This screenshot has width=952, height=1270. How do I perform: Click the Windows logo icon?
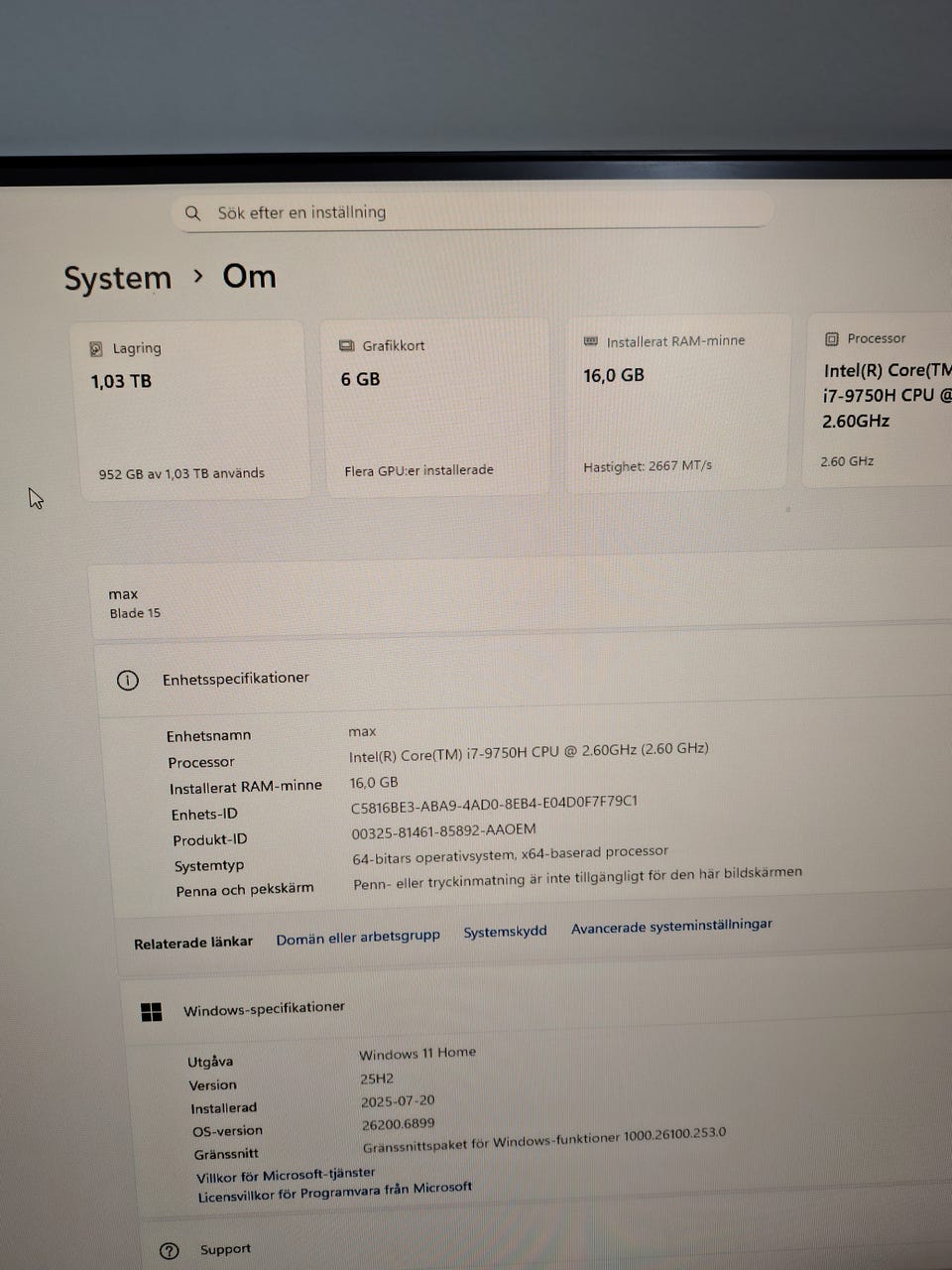click(152, 1012)
